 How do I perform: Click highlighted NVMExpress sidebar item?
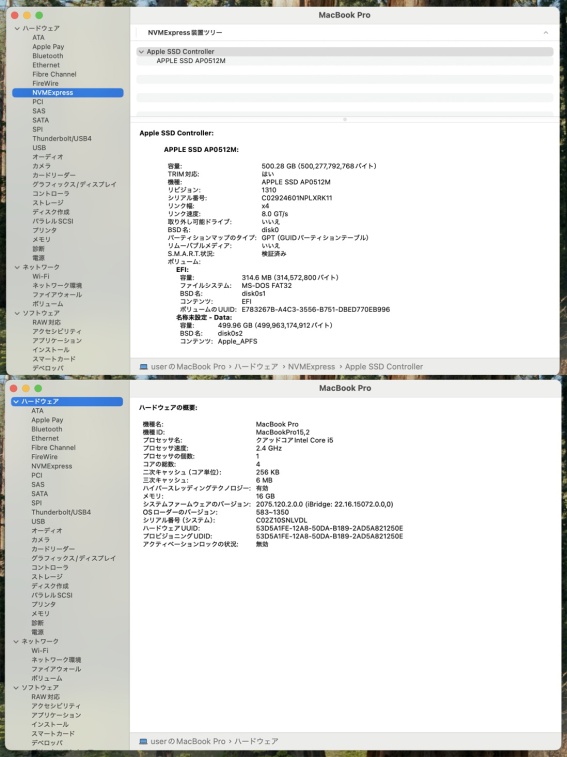(68, 93)
